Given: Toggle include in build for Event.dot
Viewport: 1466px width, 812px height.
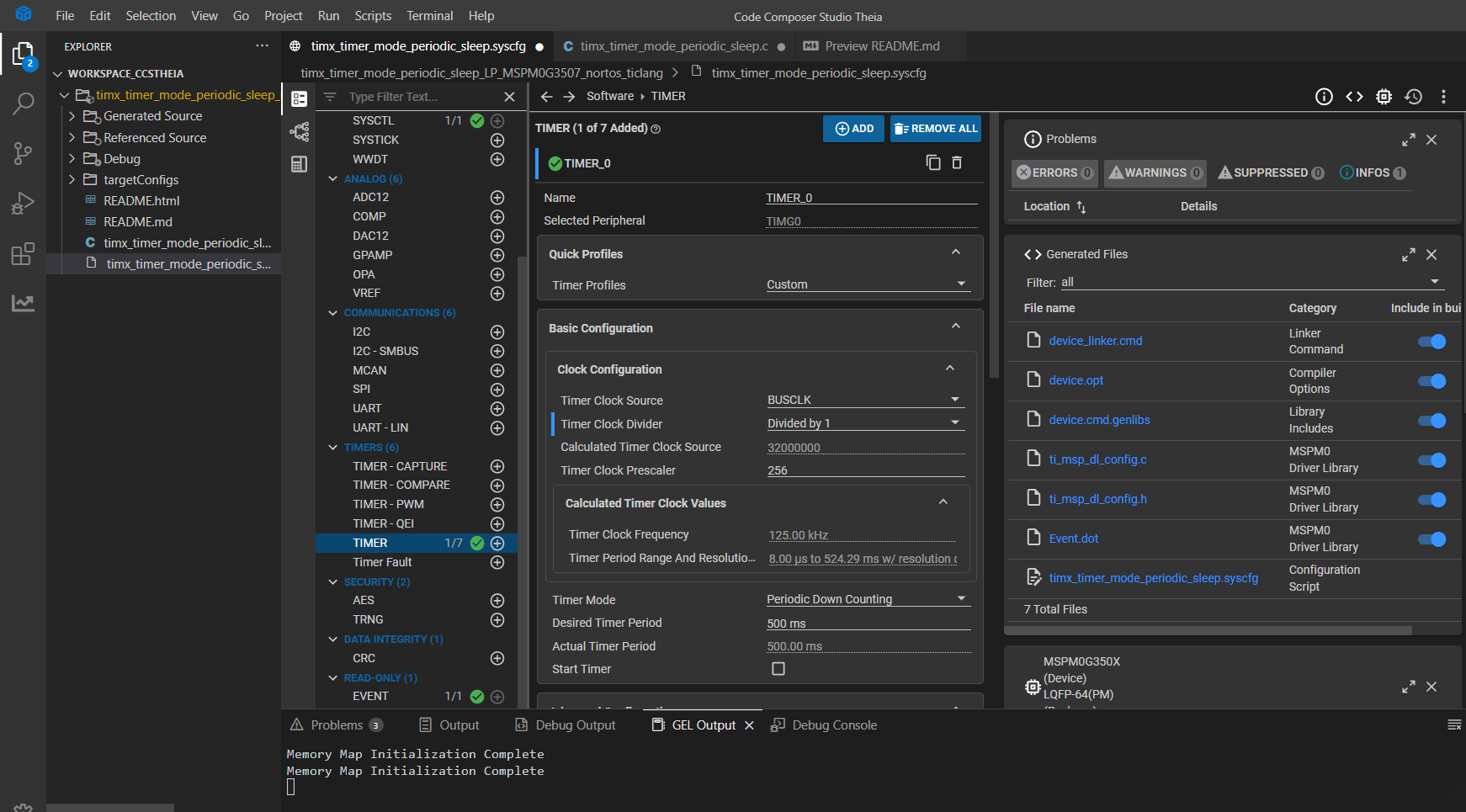Looking at the screenshot, I should coord(1431,539).
